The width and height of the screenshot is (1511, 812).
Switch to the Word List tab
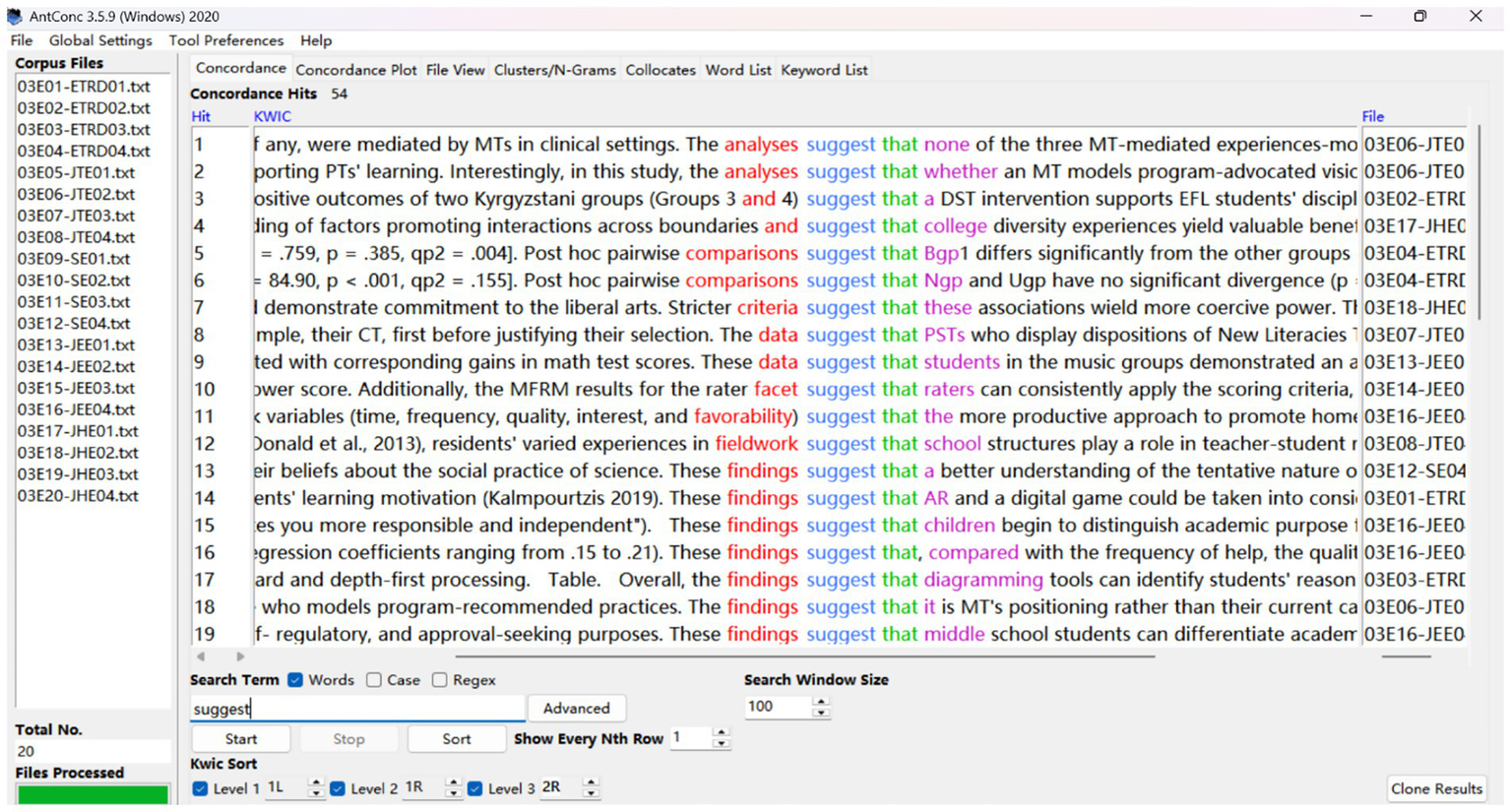click(x=737, y=69)
